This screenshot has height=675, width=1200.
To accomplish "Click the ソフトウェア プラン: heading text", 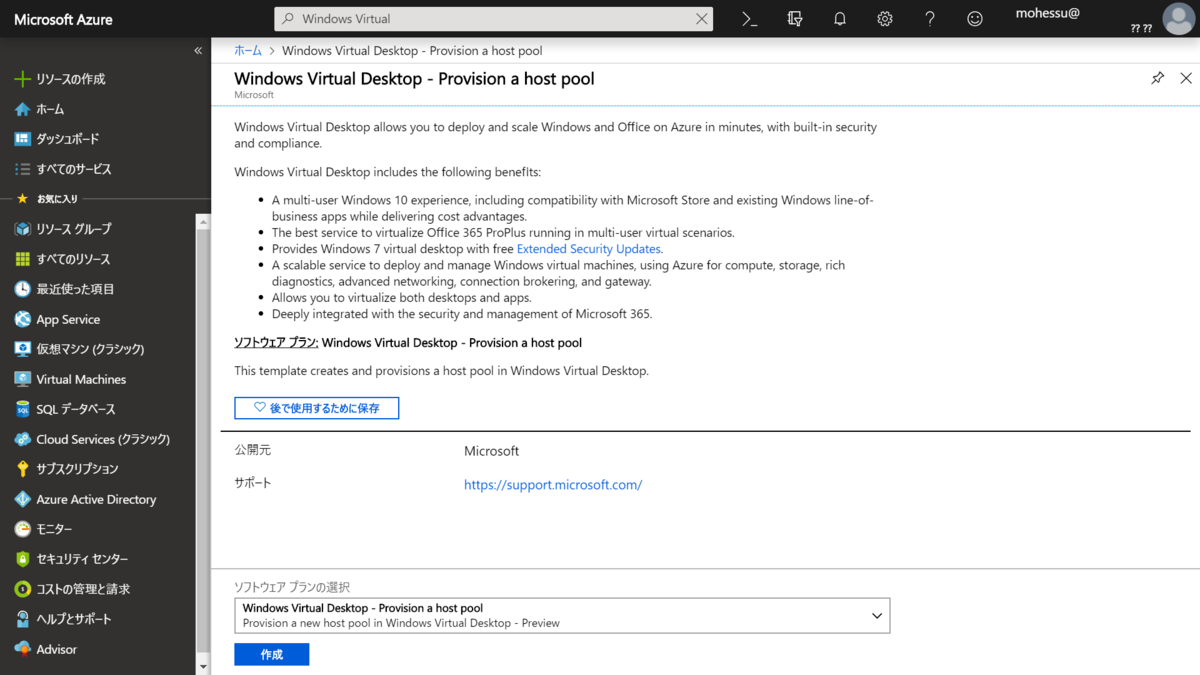I will click(276, 342).
